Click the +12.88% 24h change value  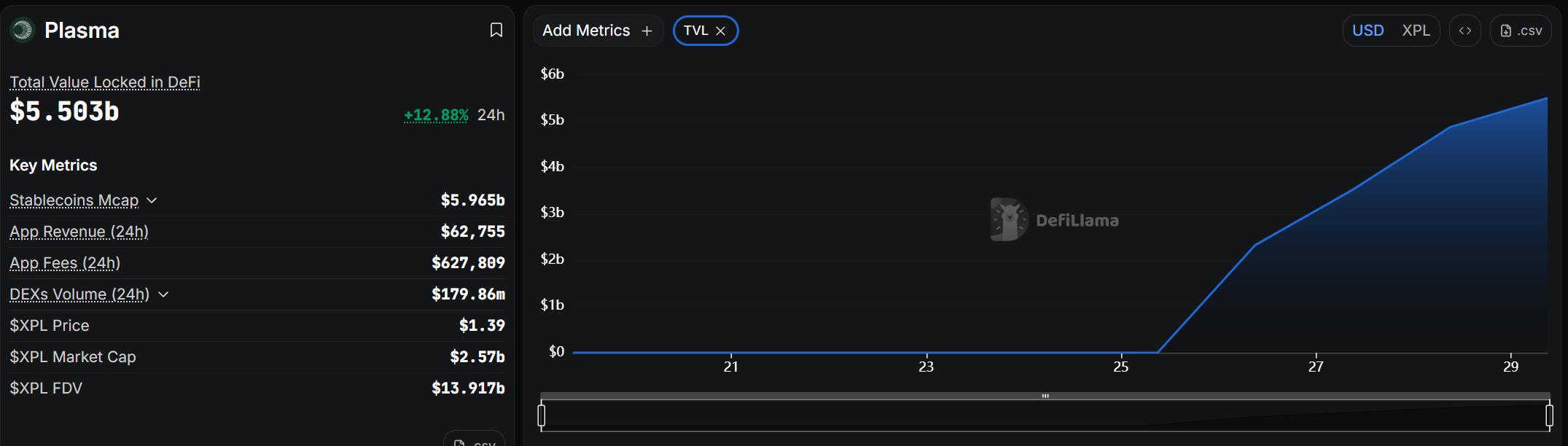click(436, 115)
